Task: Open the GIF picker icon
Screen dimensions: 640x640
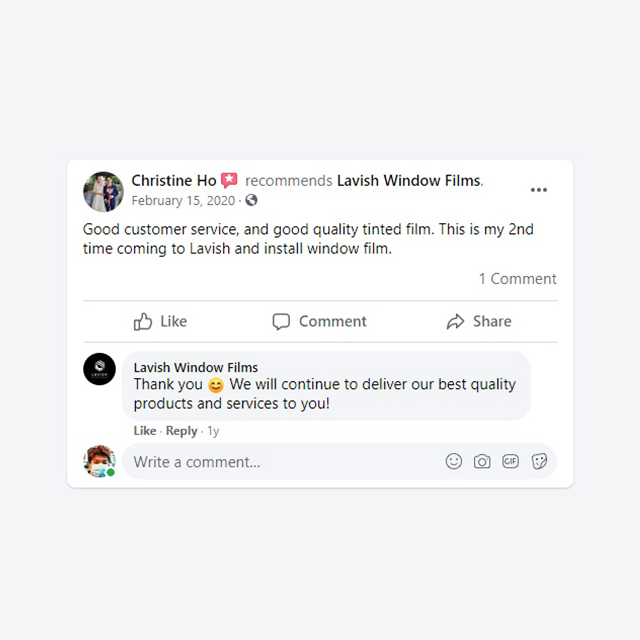Action: 510,461
